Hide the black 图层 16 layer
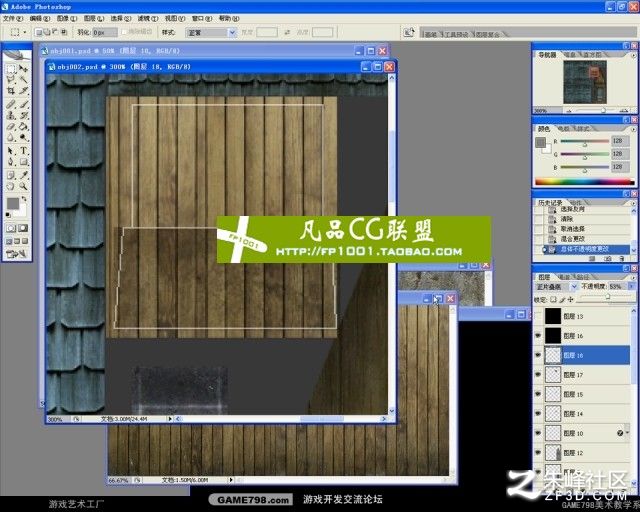Viewport: 640px width, 512px height. [x=538, y=336]
